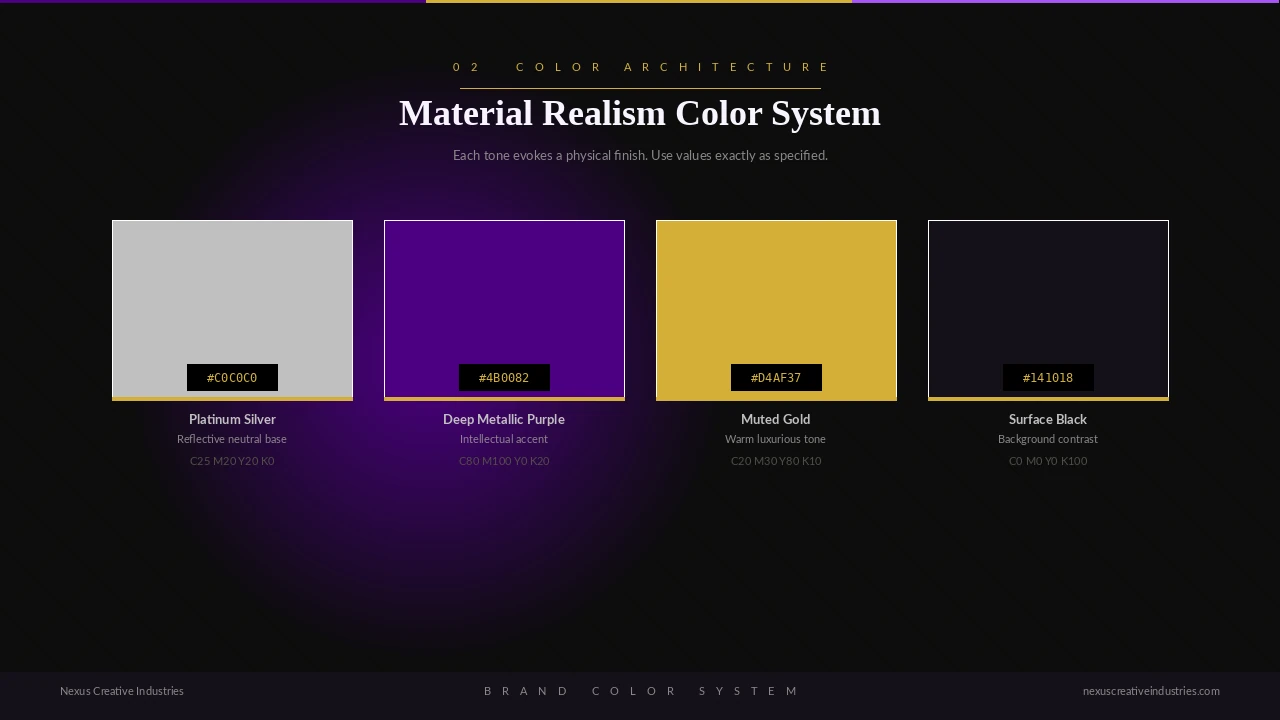Click the Platinum Silver name label
Screen dimensions: 1280x720
coord(232,419)
